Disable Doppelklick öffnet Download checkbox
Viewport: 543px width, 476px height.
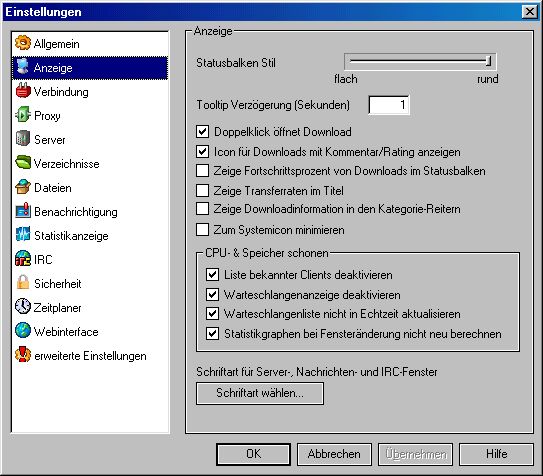203,132
